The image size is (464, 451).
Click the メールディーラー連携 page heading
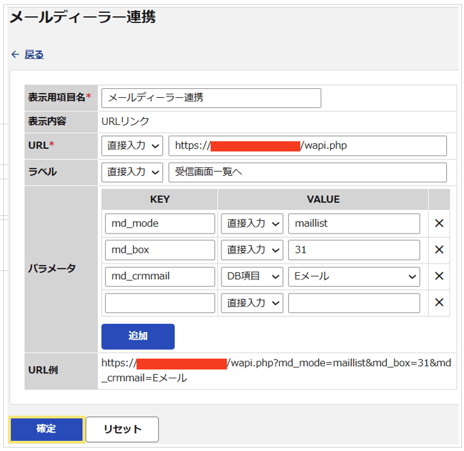[x=83, y=17]
